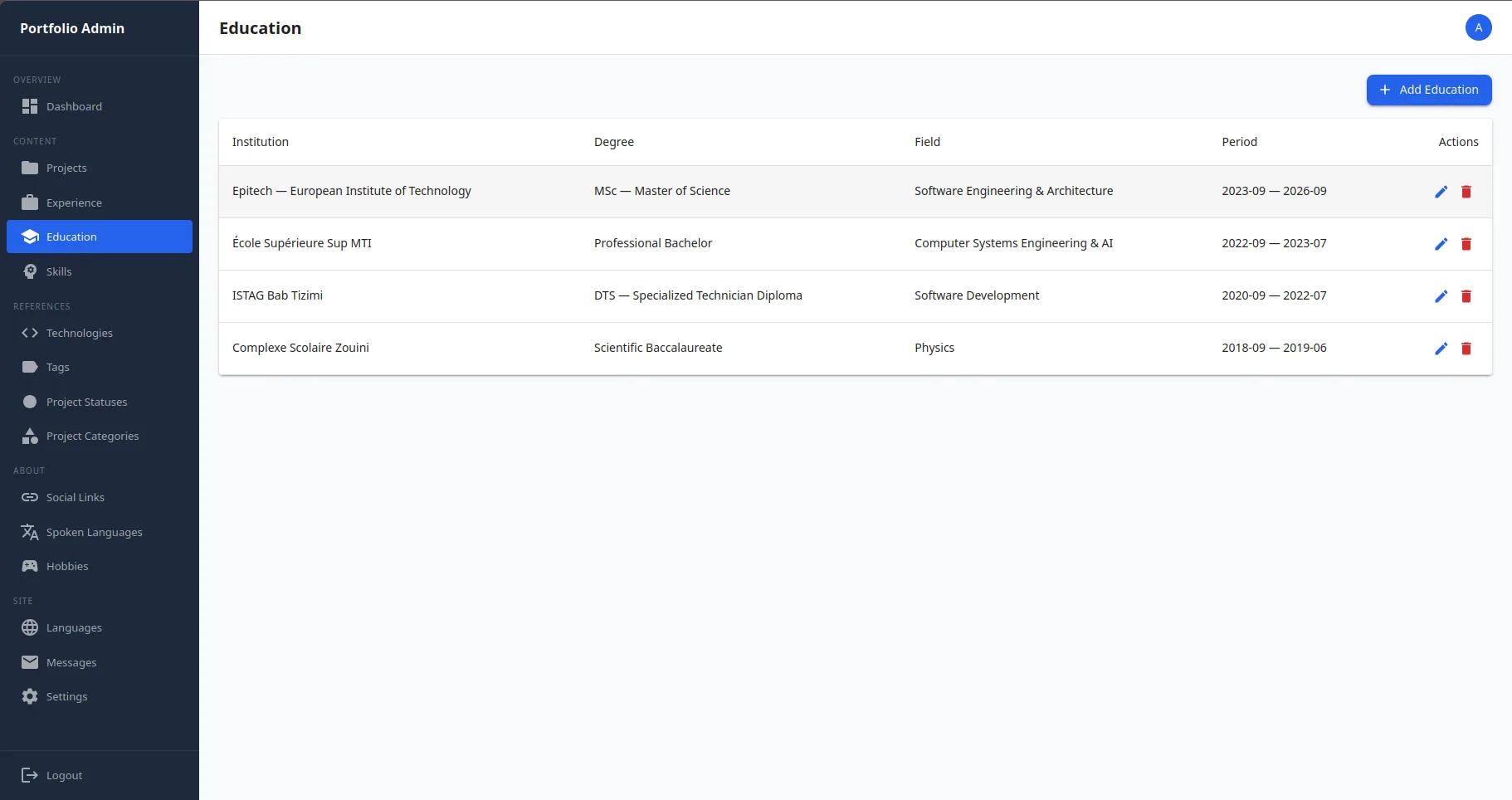The height and width of the screenshot is (800, 1512).
Task: Edit the École Supérieure Sup MTI entry
Action: [1441, 244]
